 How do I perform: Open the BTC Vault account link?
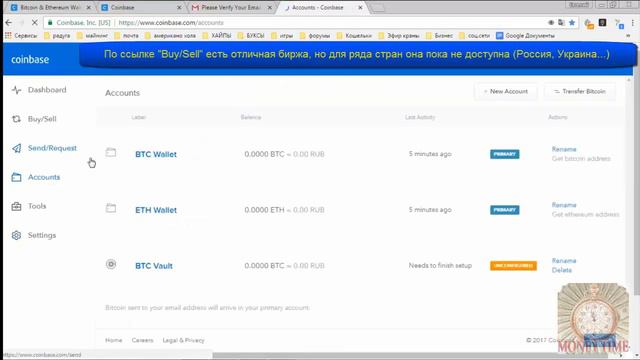tap(154, 266)
